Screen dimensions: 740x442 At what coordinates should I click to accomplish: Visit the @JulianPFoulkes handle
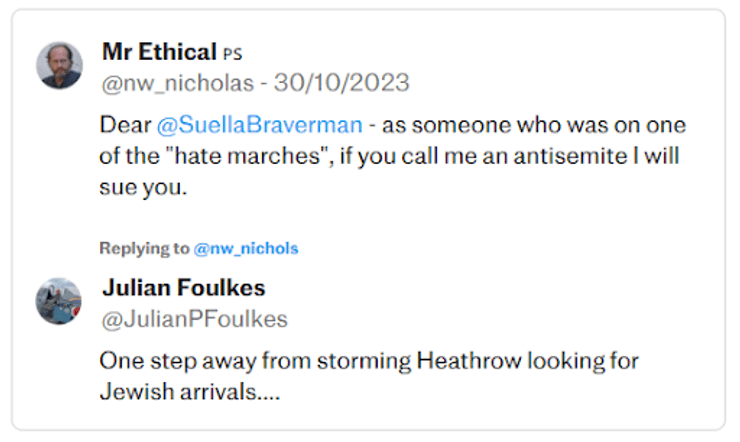[x=194, y=319]
